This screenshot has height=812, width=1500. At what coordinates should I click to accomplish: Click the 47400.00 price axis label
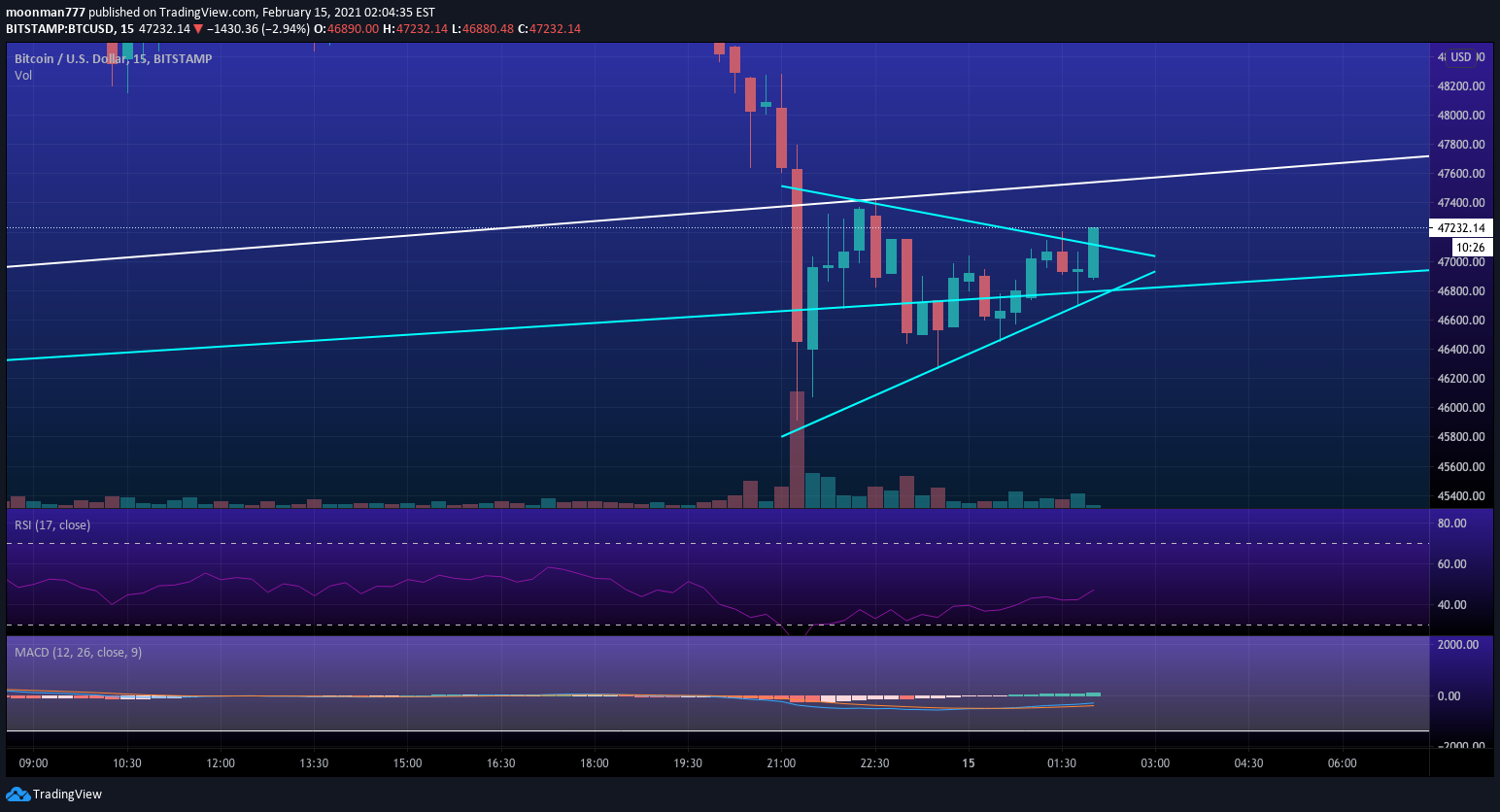(x=1461, y=202)
